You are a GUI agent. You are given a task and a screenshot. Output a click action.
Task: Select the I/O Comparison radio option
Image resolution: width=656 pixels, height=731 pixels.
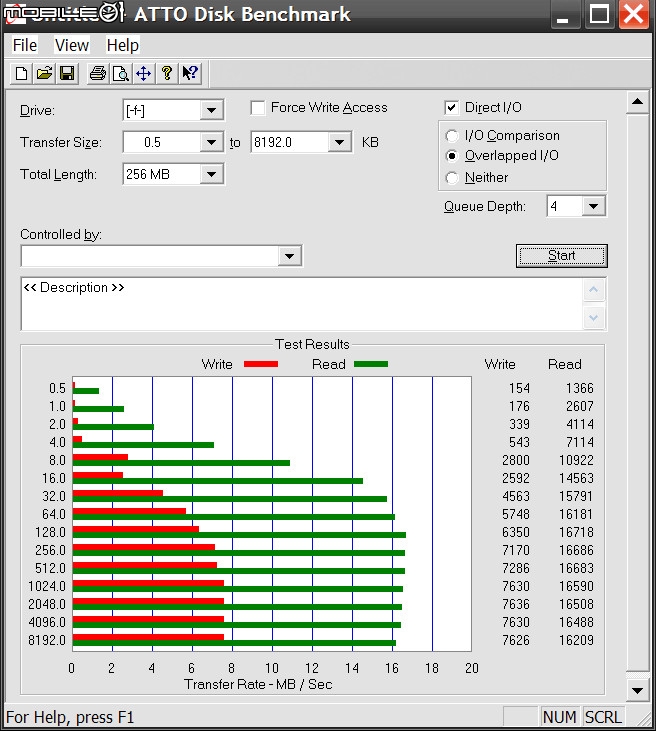click(451, 136)
